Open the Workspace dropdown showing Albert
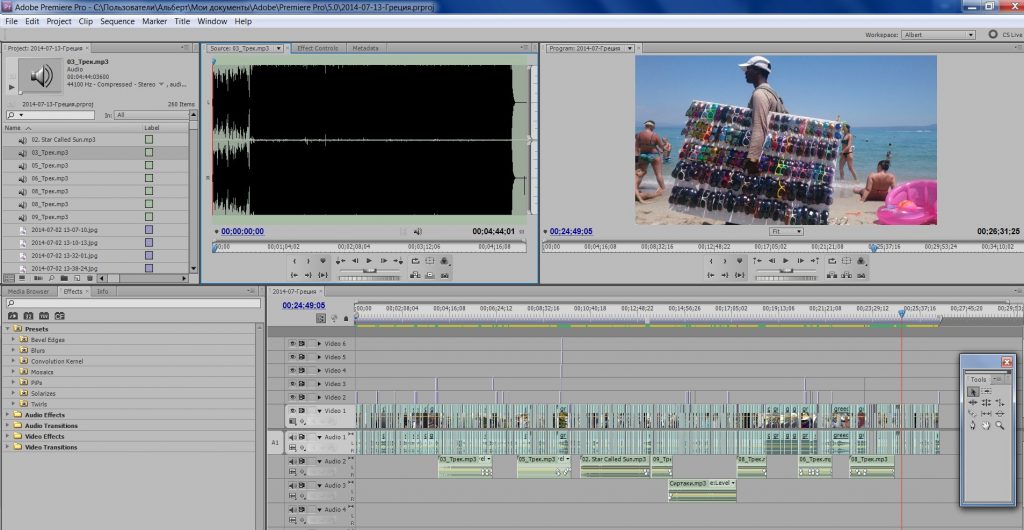 click(938, 35)
